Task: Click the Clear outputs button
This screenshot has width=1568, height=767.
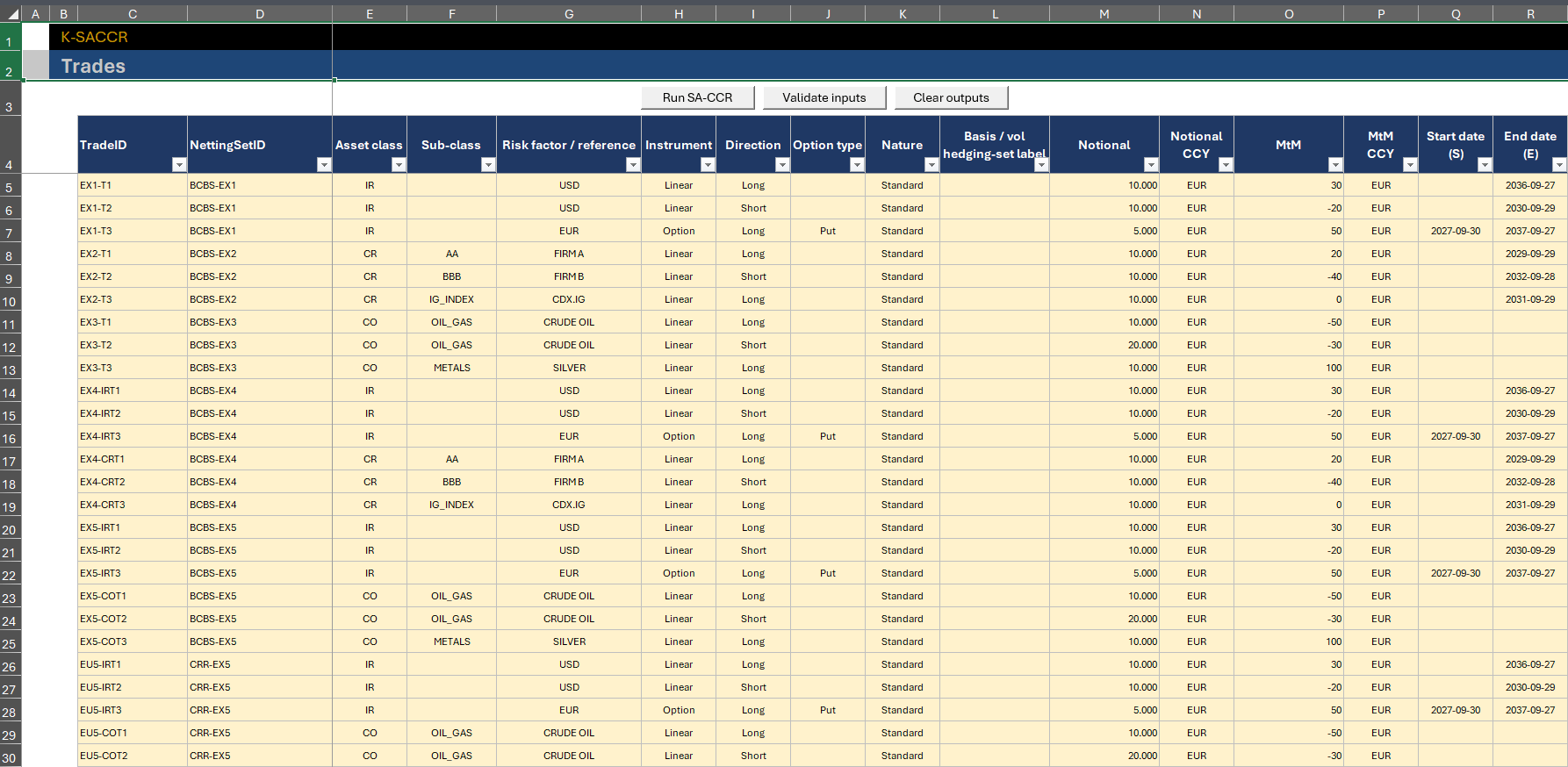Action: point(951,97)
